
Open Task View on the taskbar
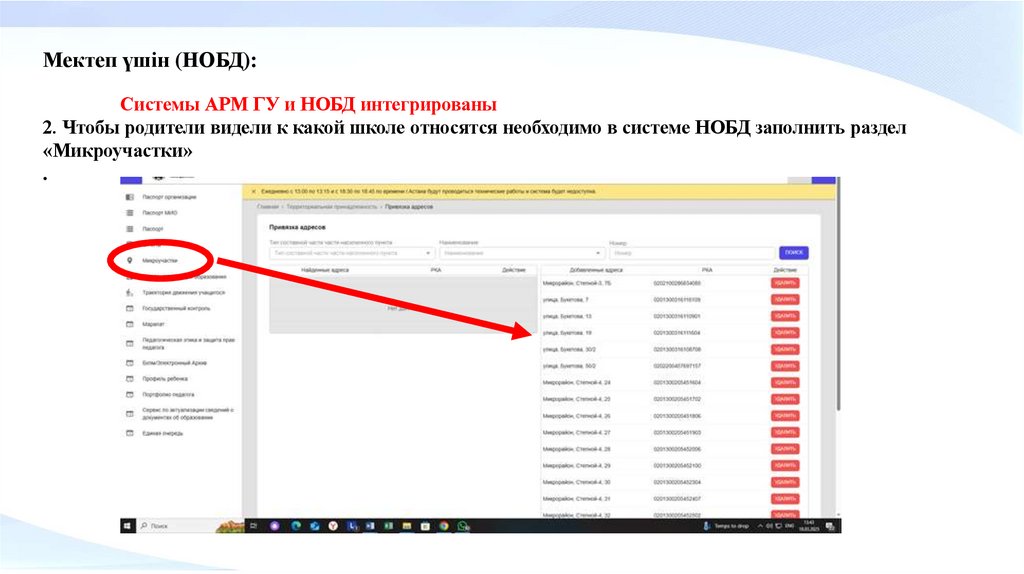pos(254,526)
